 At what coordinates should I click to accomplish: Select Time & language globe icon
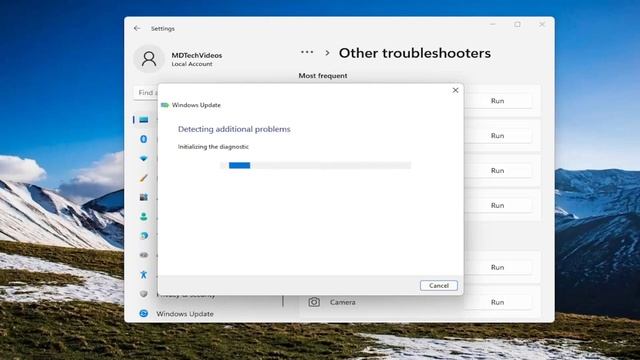pos(144,236)
